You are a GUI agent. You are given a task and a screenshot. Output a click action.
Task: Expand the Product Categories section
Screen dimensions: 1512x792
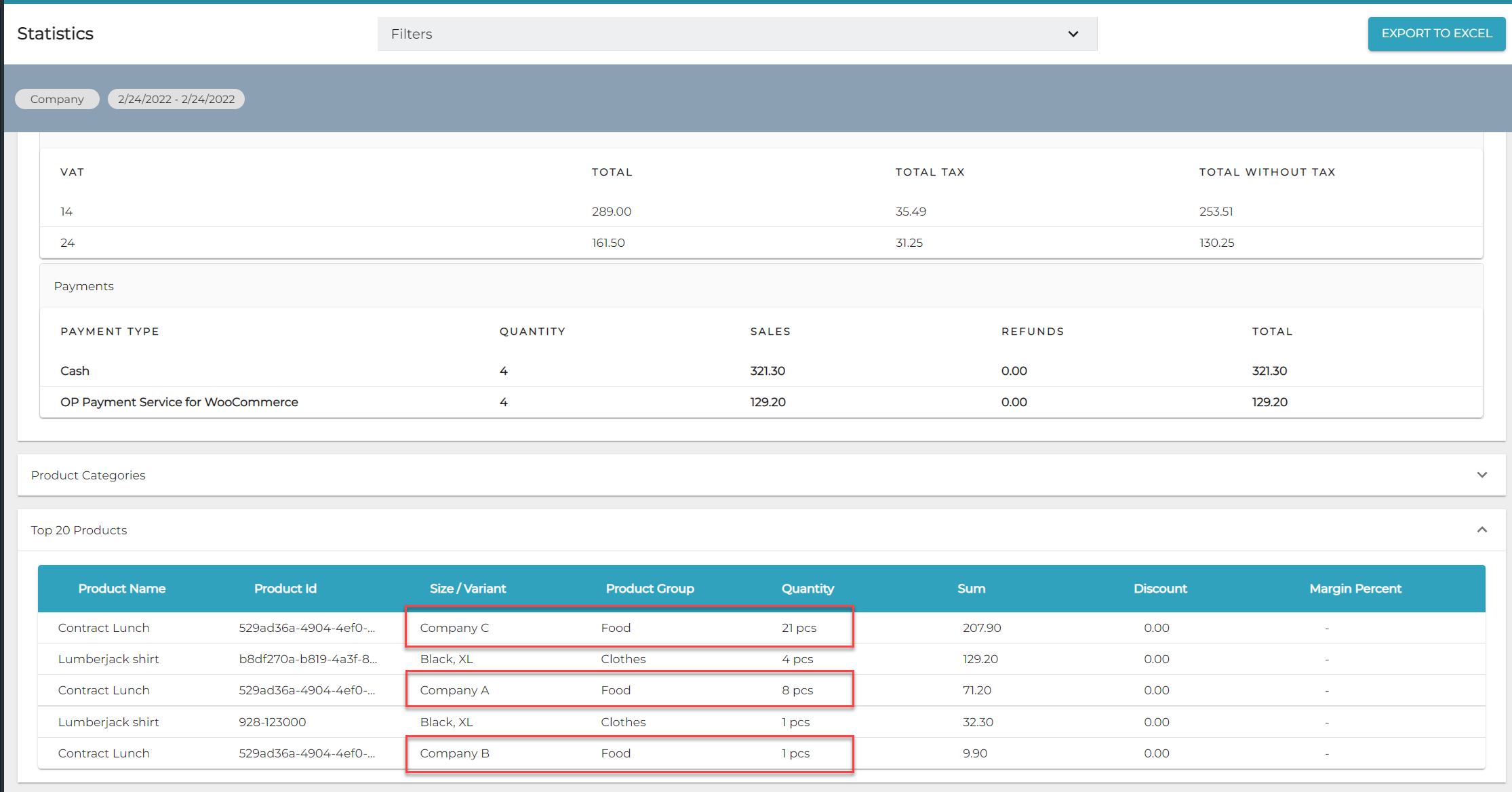pyautogui.click(x=88, y=475)
